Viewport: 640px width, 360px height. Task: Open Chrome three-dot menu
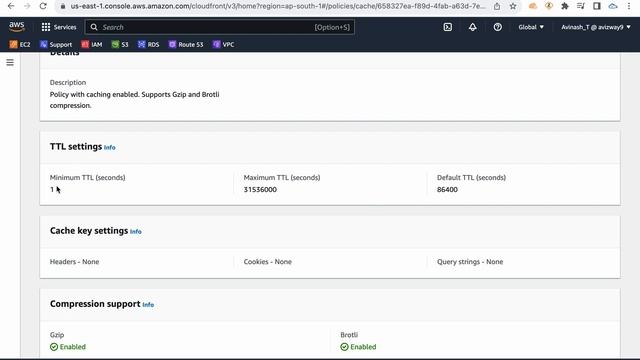click(629, 6)
